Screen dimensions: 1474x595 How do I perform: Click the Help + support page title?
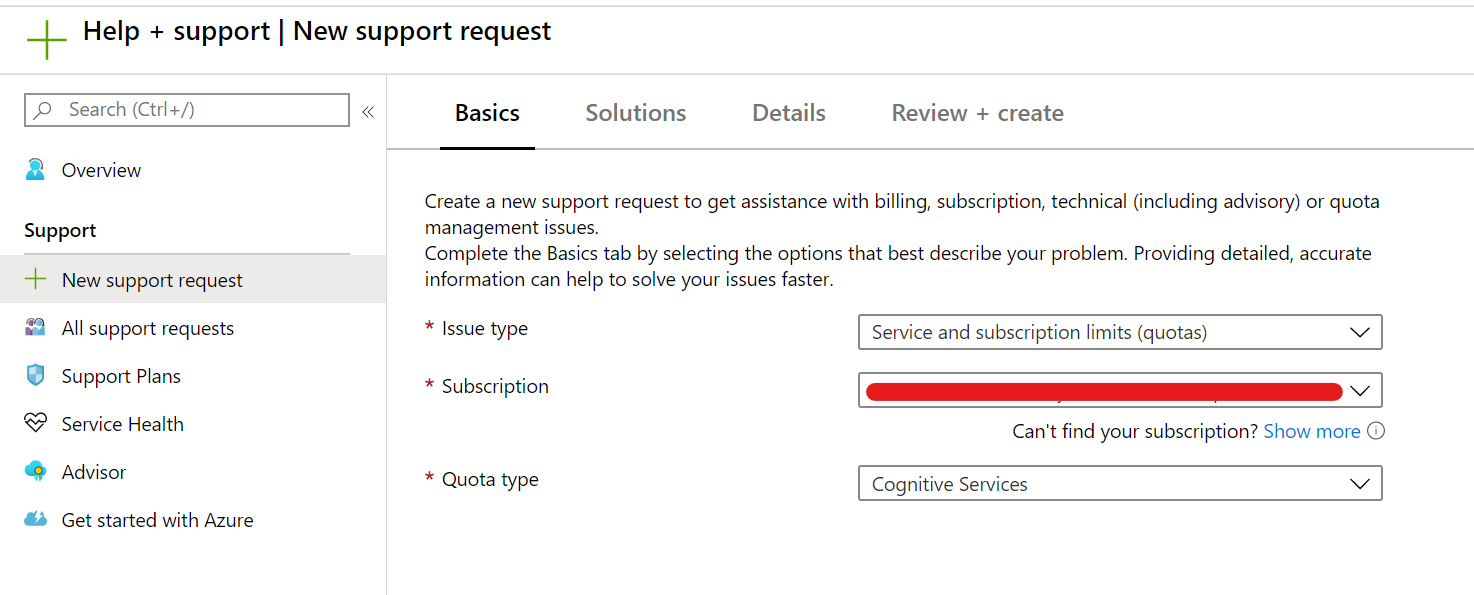tap(317, 31)
